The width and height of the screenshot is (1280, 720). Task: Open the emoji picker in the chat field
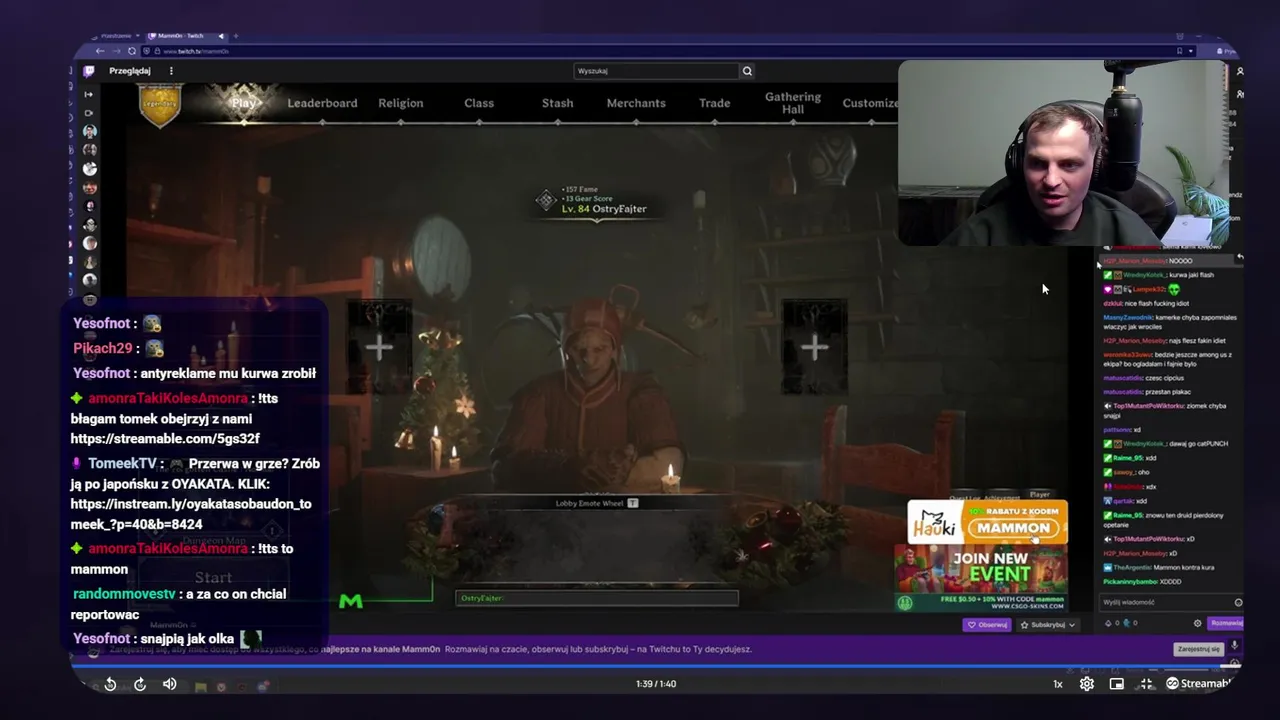[x=1238, y=602]
